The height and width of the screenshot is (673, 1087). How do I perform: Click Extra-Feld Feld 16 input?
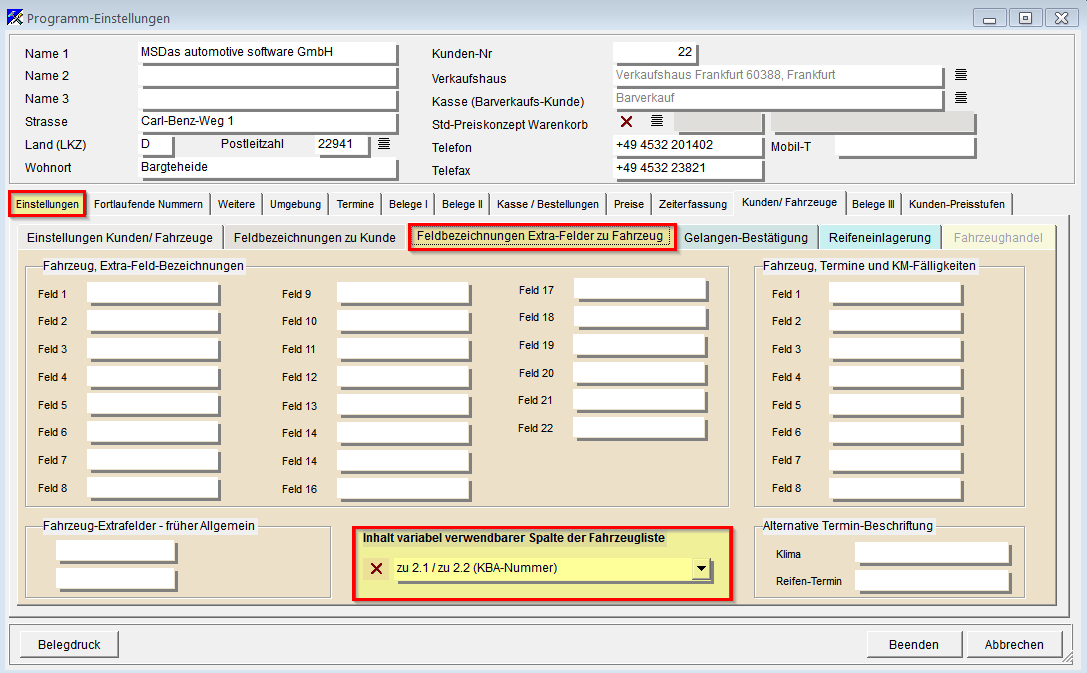tap(403, 489)
